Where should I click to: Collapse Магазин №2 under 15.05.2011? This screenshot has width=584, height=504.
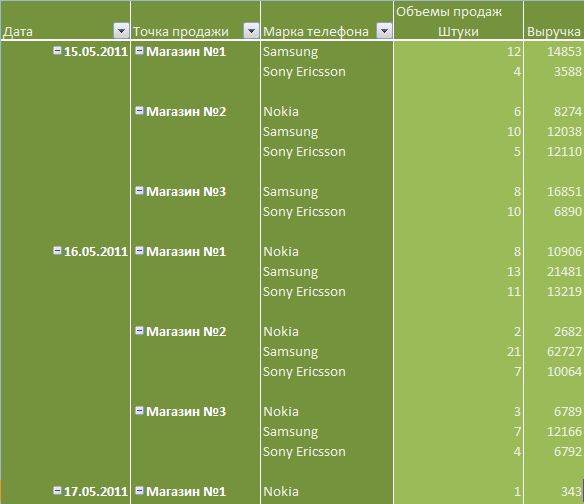point(139,110)
